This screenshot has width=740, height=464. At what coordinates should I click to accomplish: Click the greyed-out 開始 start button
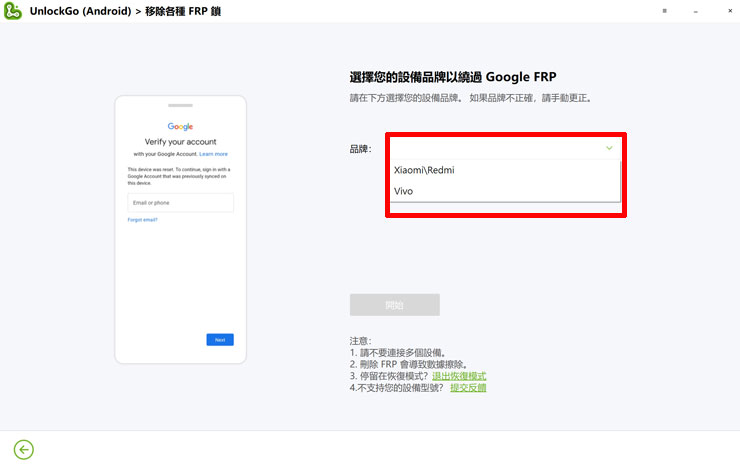coord(395,305)
